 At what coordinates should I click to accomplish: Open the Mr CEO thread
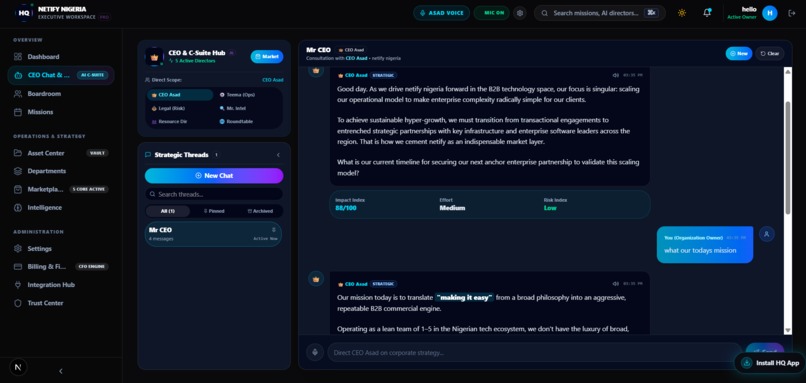(213, 234)
